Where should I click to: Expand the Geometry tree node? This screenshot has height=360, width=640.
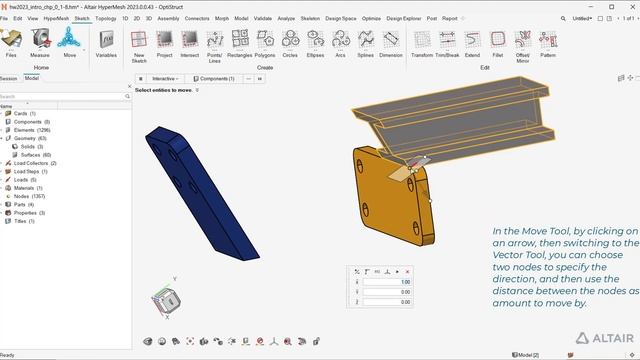point(2,138)
